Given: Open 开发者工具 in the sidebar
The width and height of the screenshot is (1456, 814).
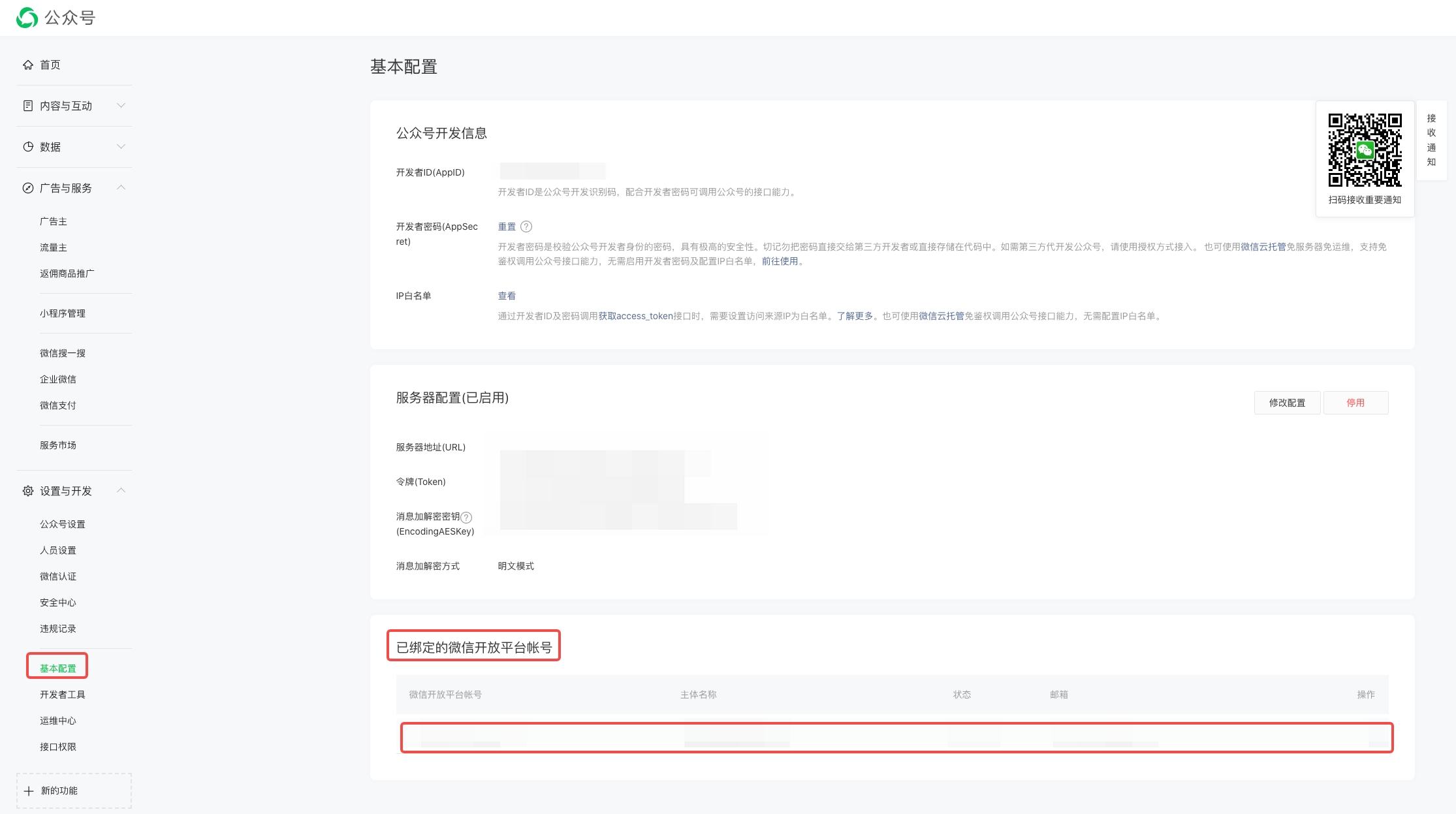Looking at the screenshot, I should [63, 695].
